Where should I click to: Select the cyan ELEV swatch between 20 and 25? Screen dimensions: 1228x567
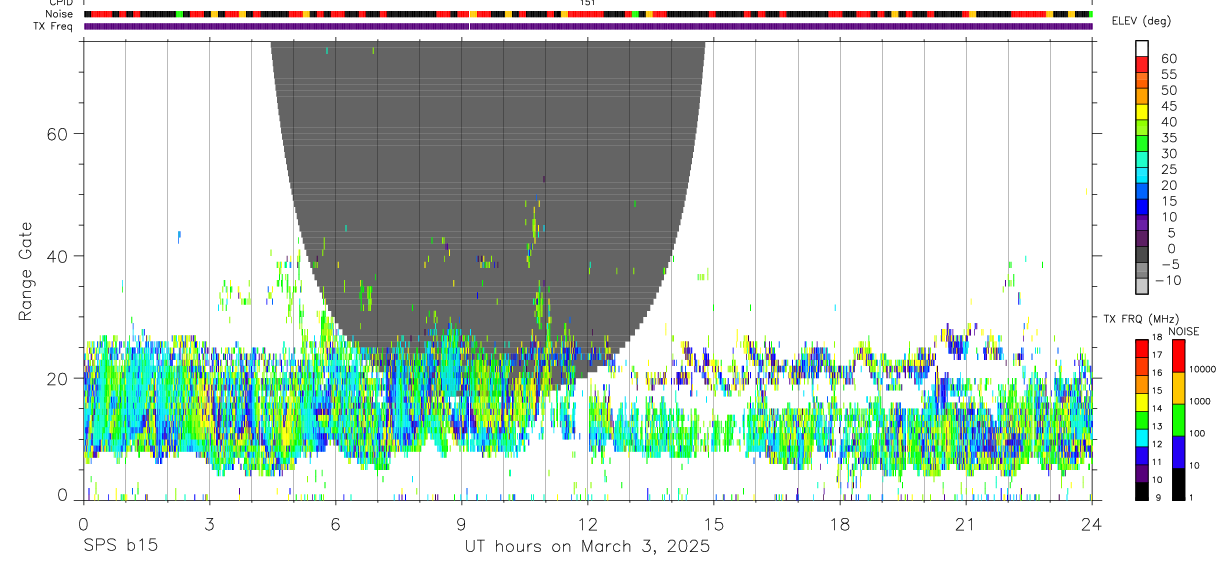(1142, 177)
